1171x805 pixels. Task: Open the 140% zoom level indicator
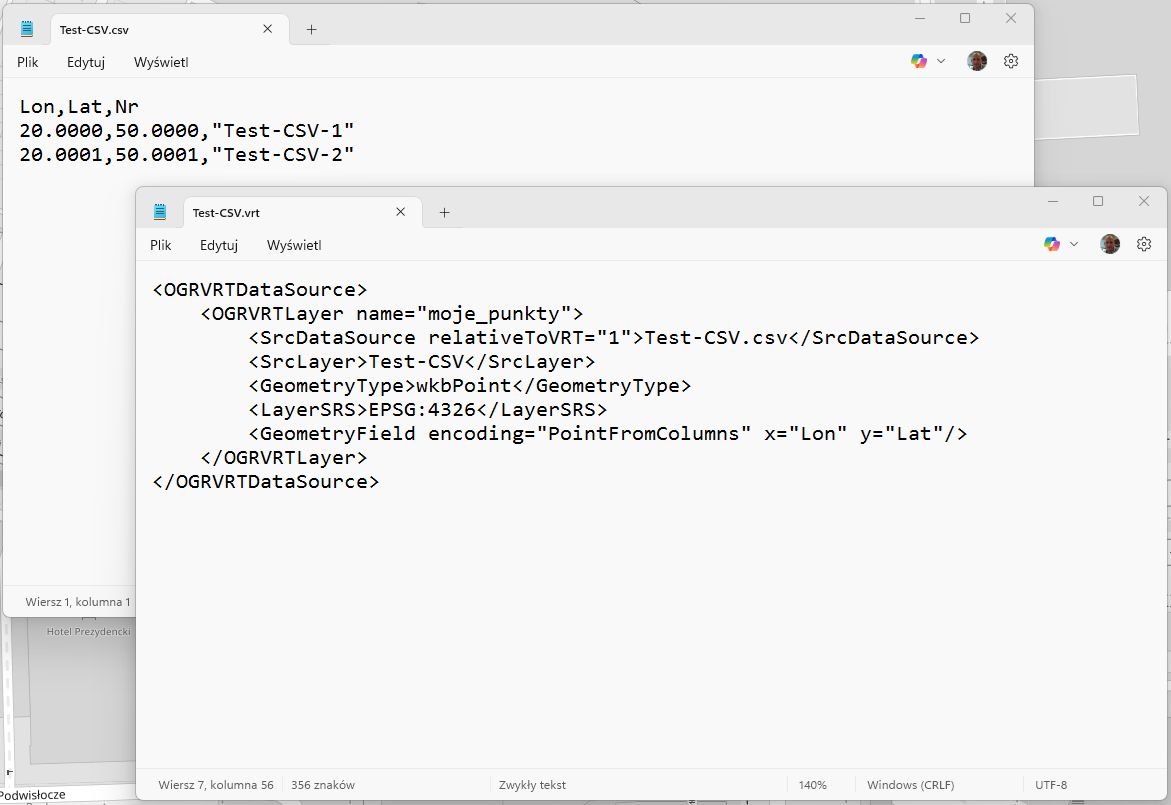pos(812,785)
